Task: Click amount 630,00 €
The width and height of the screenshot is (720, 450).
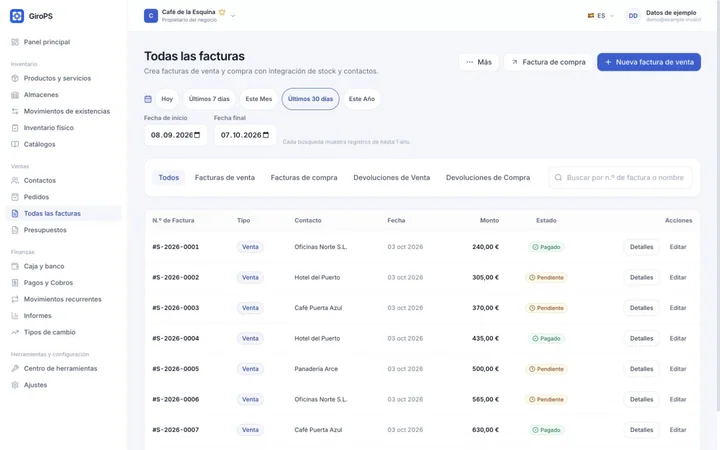Action: (485, 430)
